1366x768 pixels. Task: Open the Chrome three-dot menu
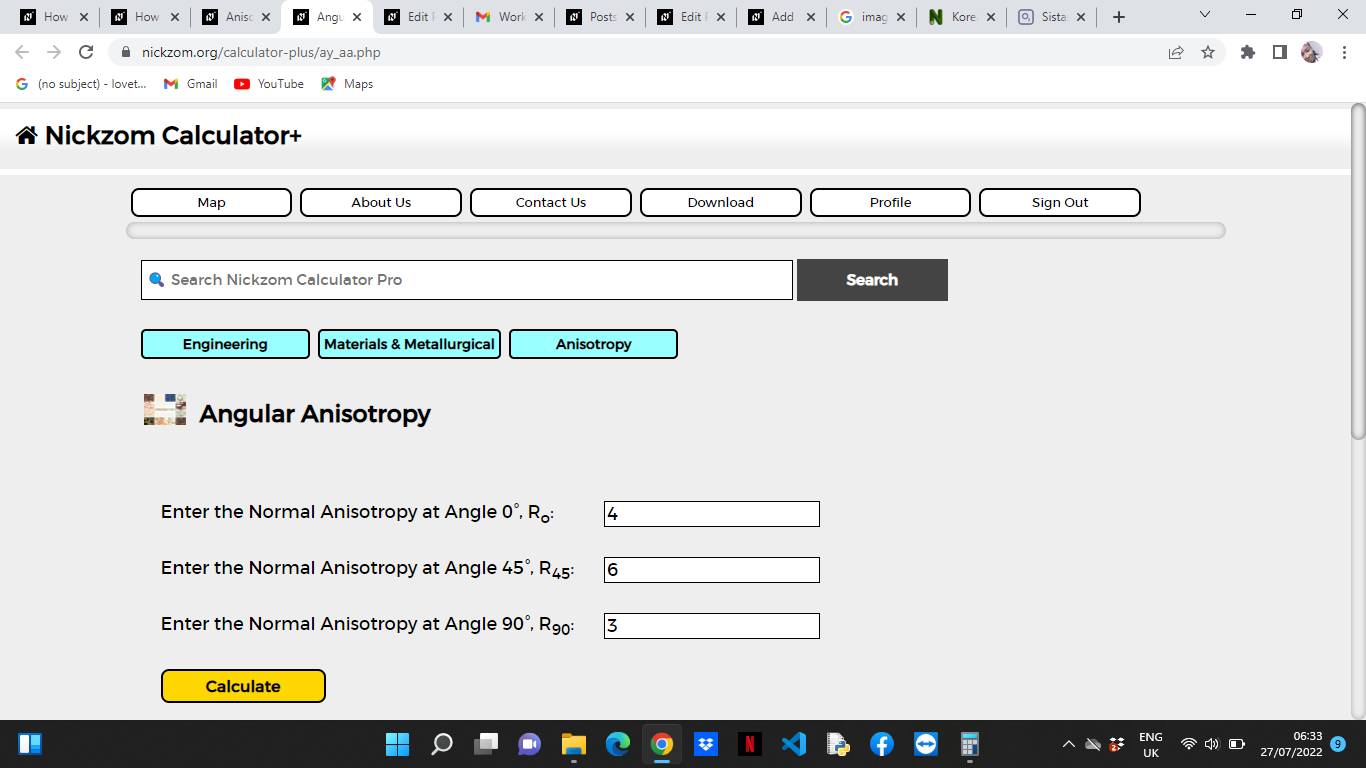point(1344,52)
